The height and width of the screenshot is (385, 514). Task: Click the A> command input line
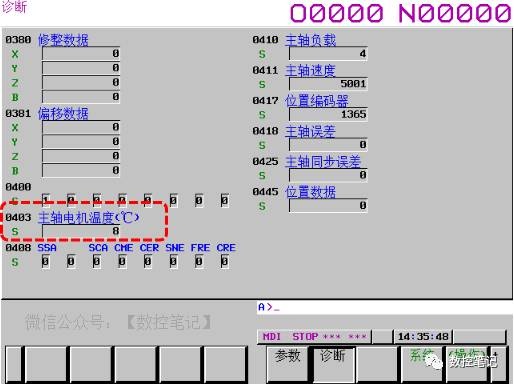(x=384, y=307)
